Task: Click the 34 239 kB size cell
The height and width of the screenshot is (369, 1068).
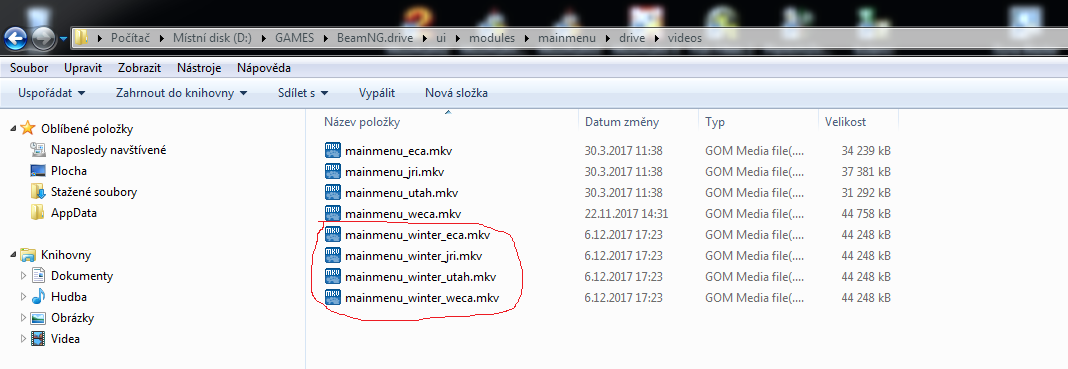Action: [866, 151]
